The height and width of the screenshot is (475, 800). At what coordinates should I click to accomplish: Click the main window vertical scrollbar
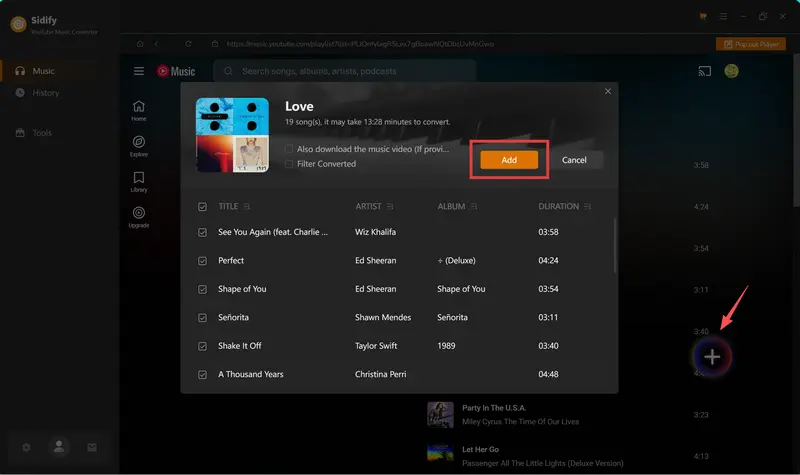[796, 130]
